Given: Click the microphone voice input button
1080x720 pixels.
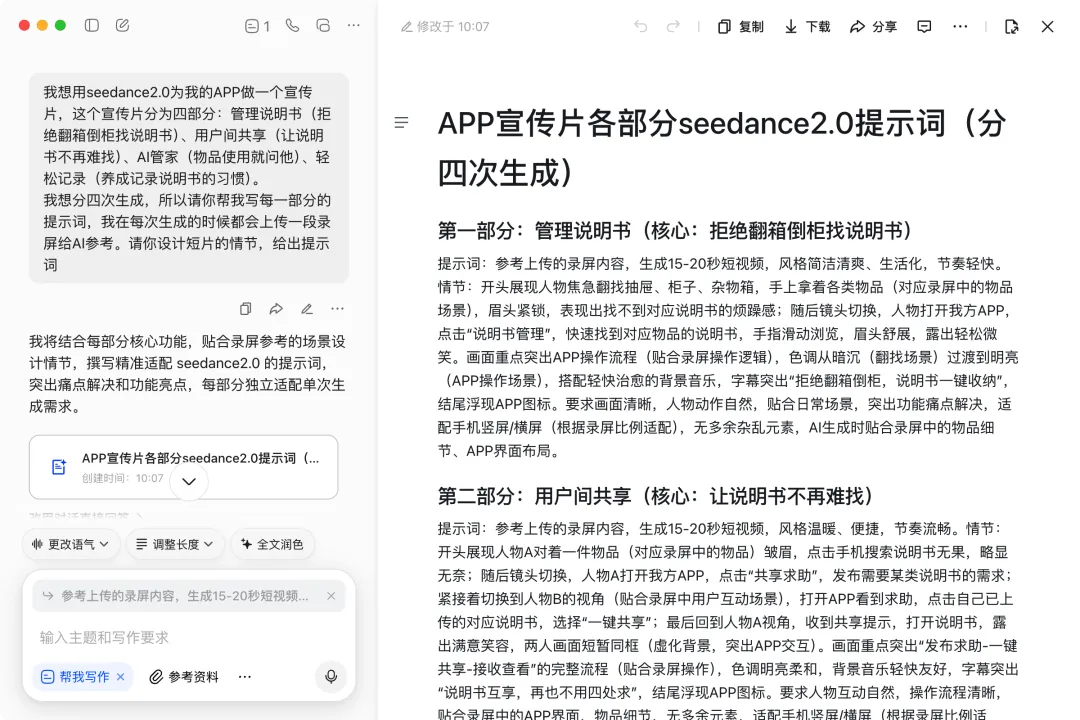Looking at the screenshot, I should pyautogui.click(x=331, y=677).
